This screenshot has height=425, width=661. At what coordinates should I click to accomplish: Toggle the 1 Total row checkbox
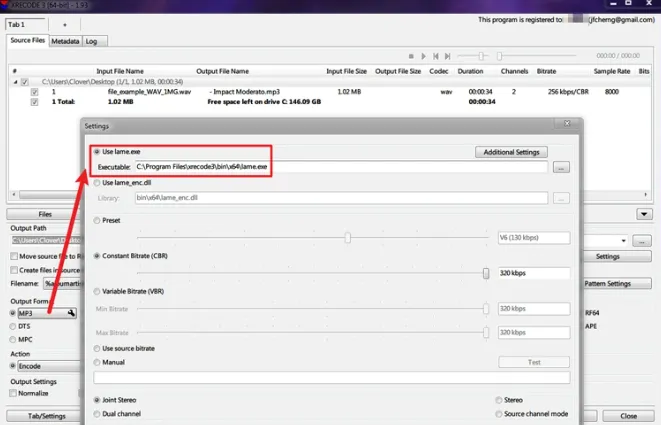35,102
